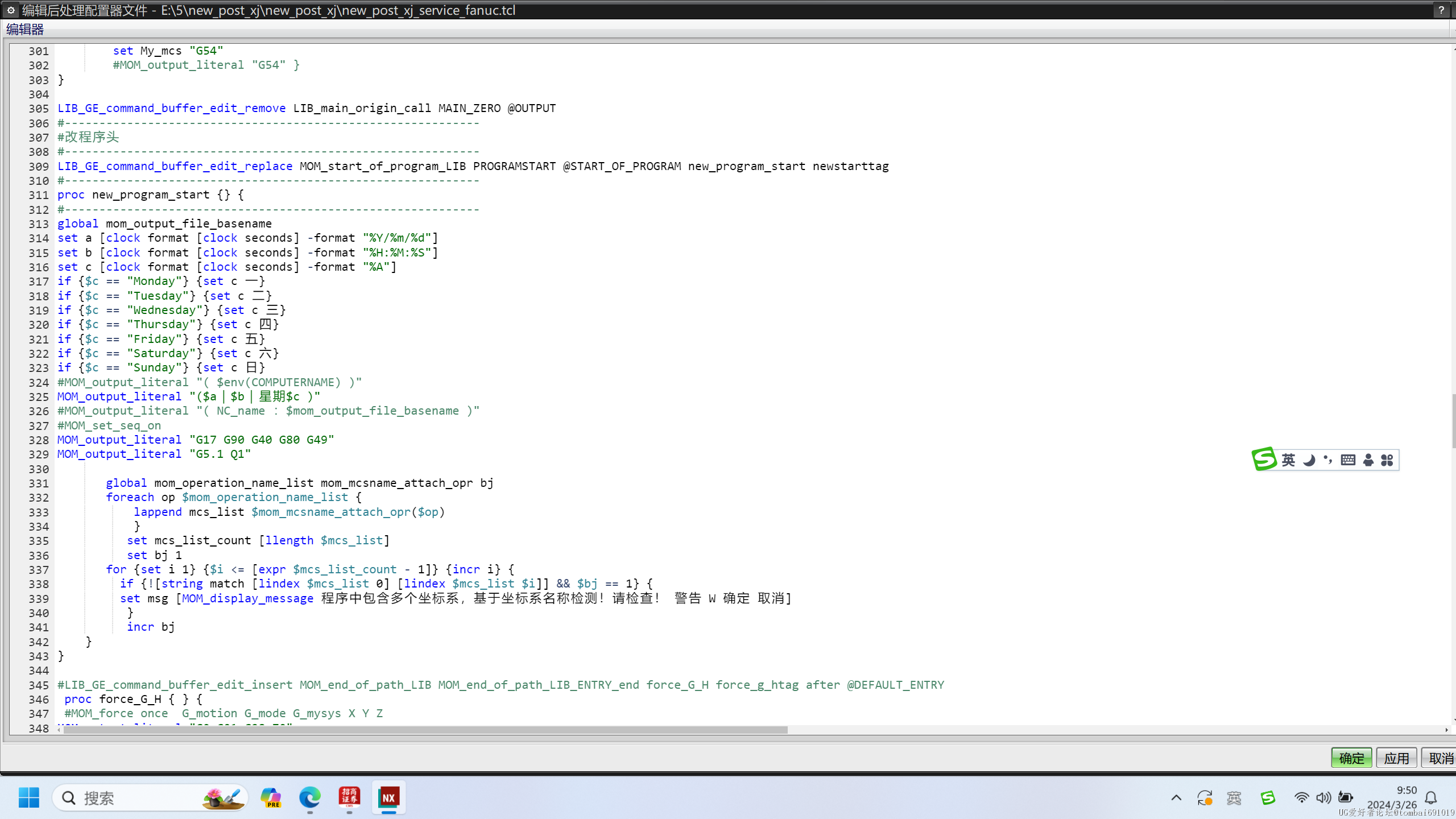The image size is (1456, 819).
Task: Switch to the NX taskbar app
Action: click(388, 797)
